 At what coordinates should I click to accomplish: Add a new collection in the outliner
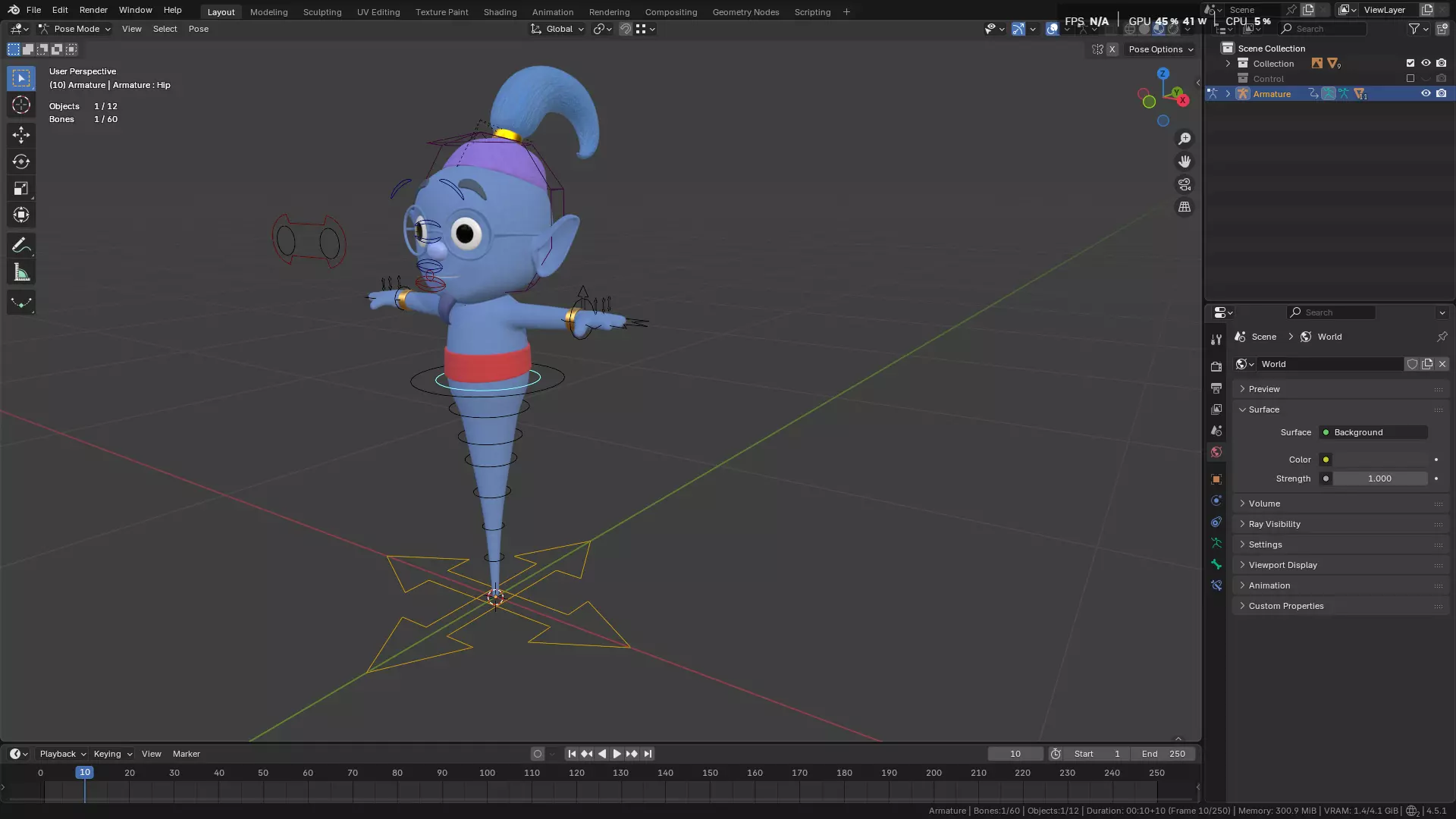pyautogui.click(x=1442, y=29)
